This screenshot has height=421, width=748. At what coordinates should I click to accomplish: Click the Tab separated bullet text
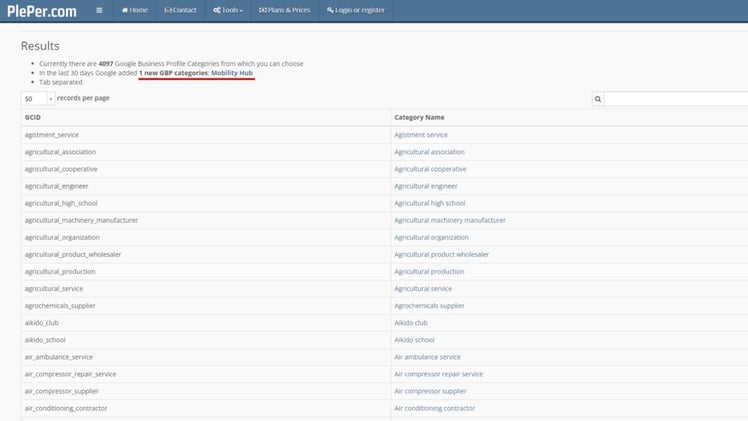click(x=61, y=82)
